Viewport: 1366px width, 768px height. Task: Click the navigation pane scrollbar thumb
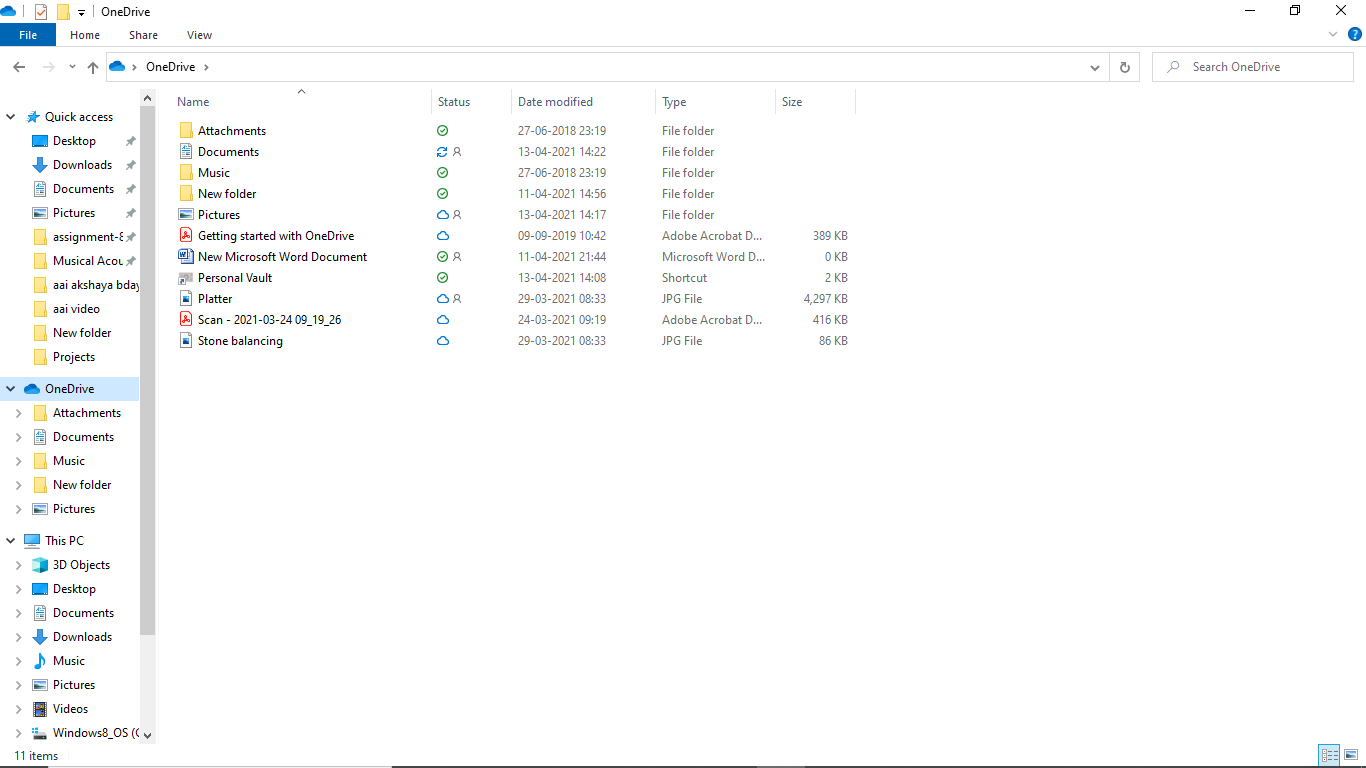coord(148,370)
